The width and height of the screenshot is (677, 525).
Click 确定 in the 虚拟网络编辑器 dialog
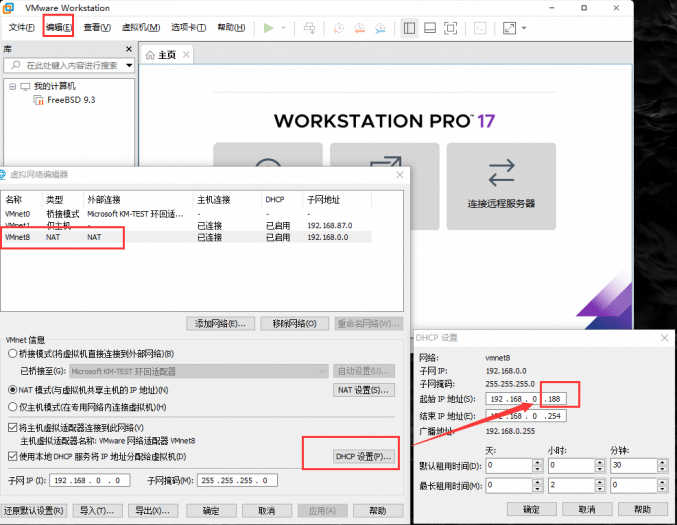tap(211, 511)
